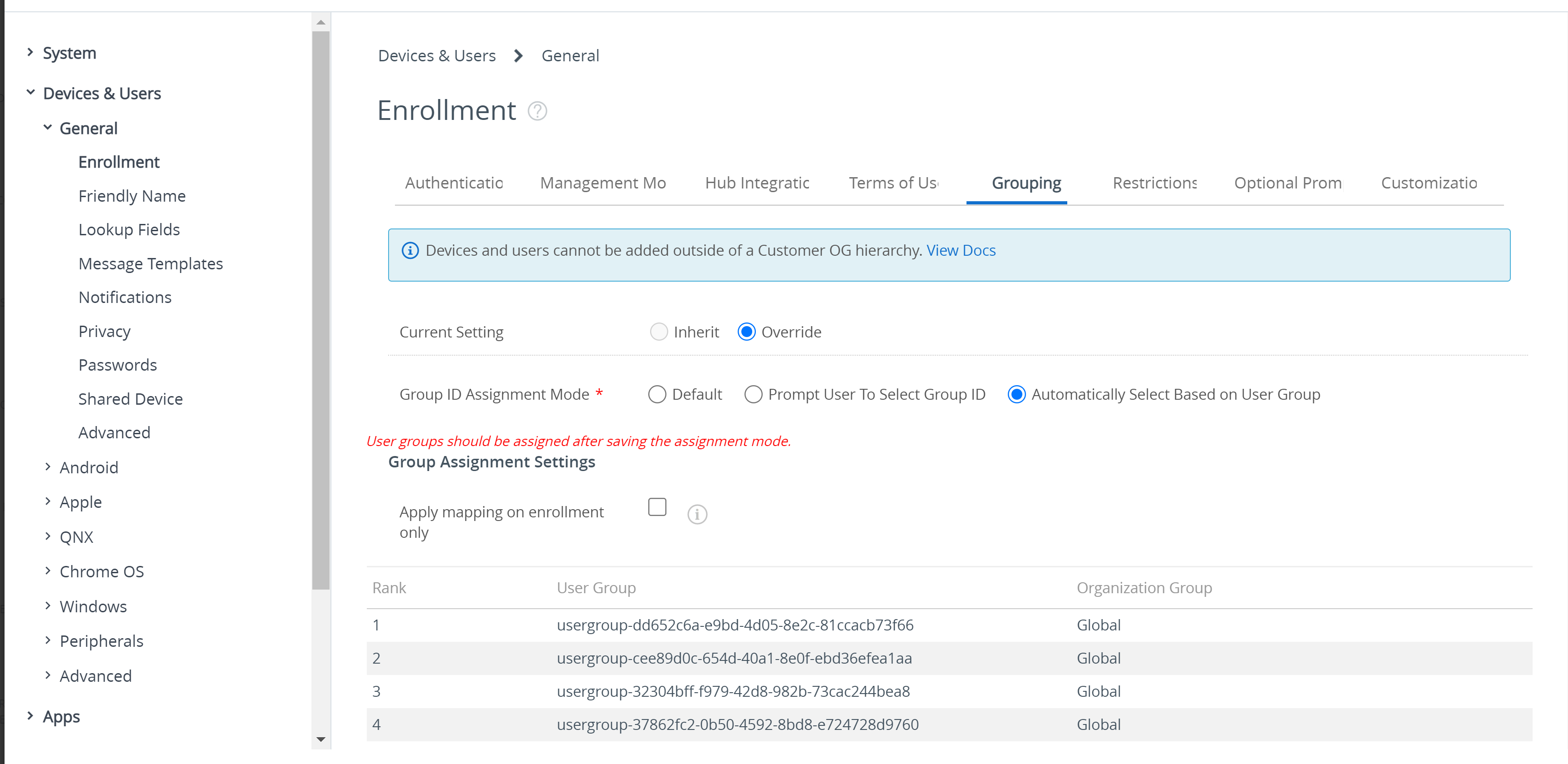Click the breadcrumb chevron after Devices & Users
Screen dimensions: 1568x764
point(518,56)
